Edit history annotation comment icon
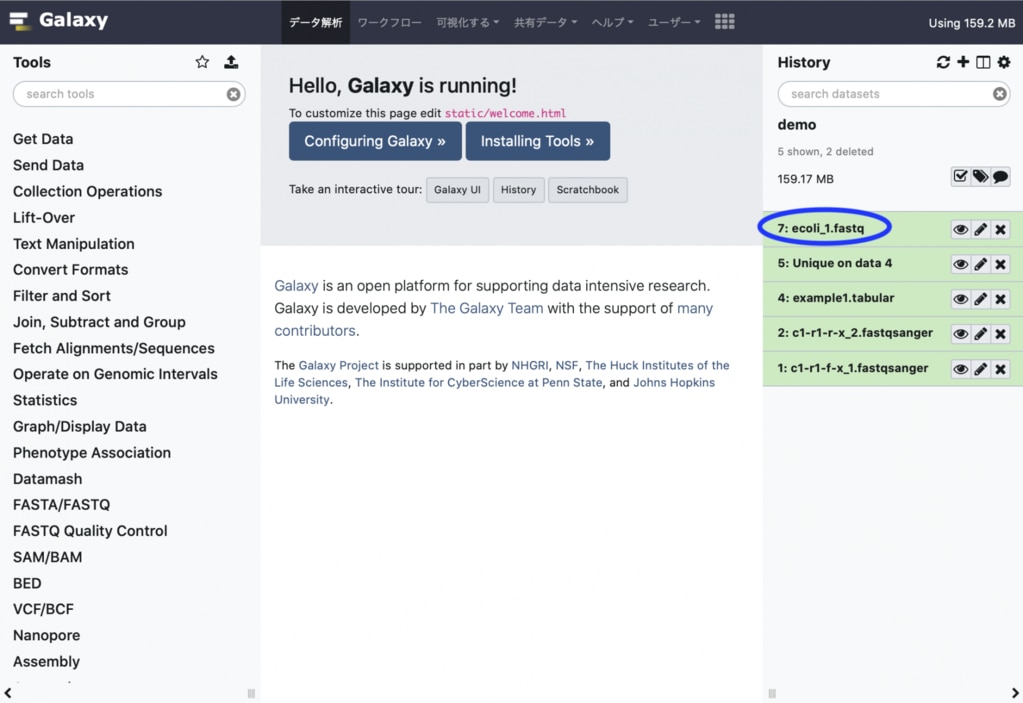The image size is (1023, 703). [x=1000, y=176]
